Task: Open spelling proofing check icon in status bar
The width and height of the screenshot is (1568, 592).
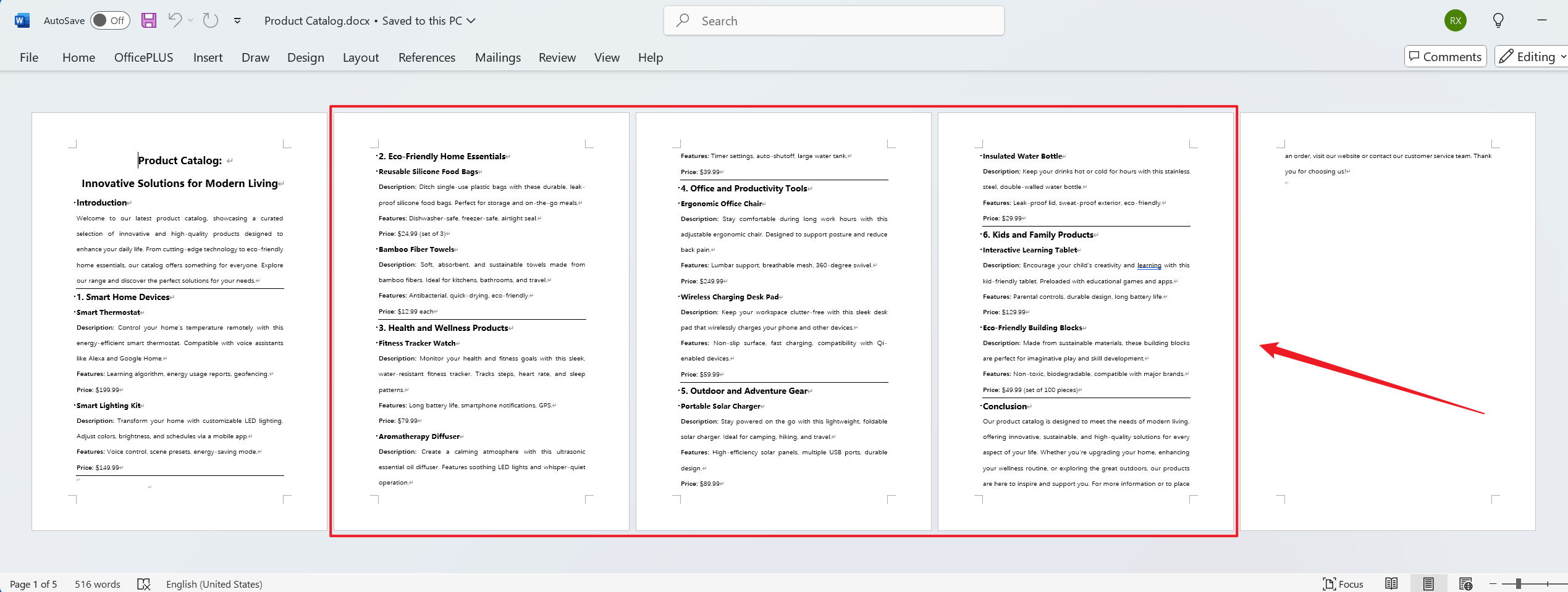Action: 143,584
